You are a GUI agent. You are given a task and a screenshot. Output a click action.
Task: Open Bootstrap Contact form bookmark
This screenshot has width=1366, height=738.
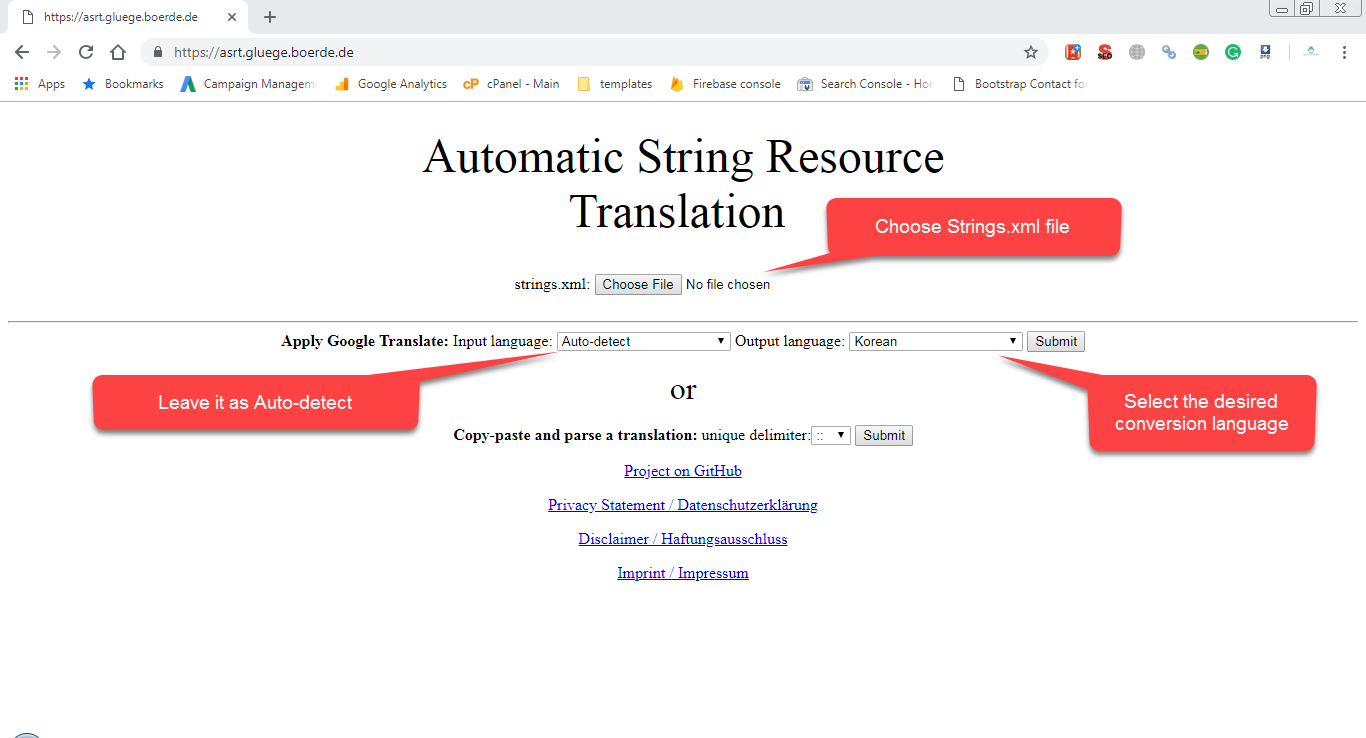[1020, 84]
